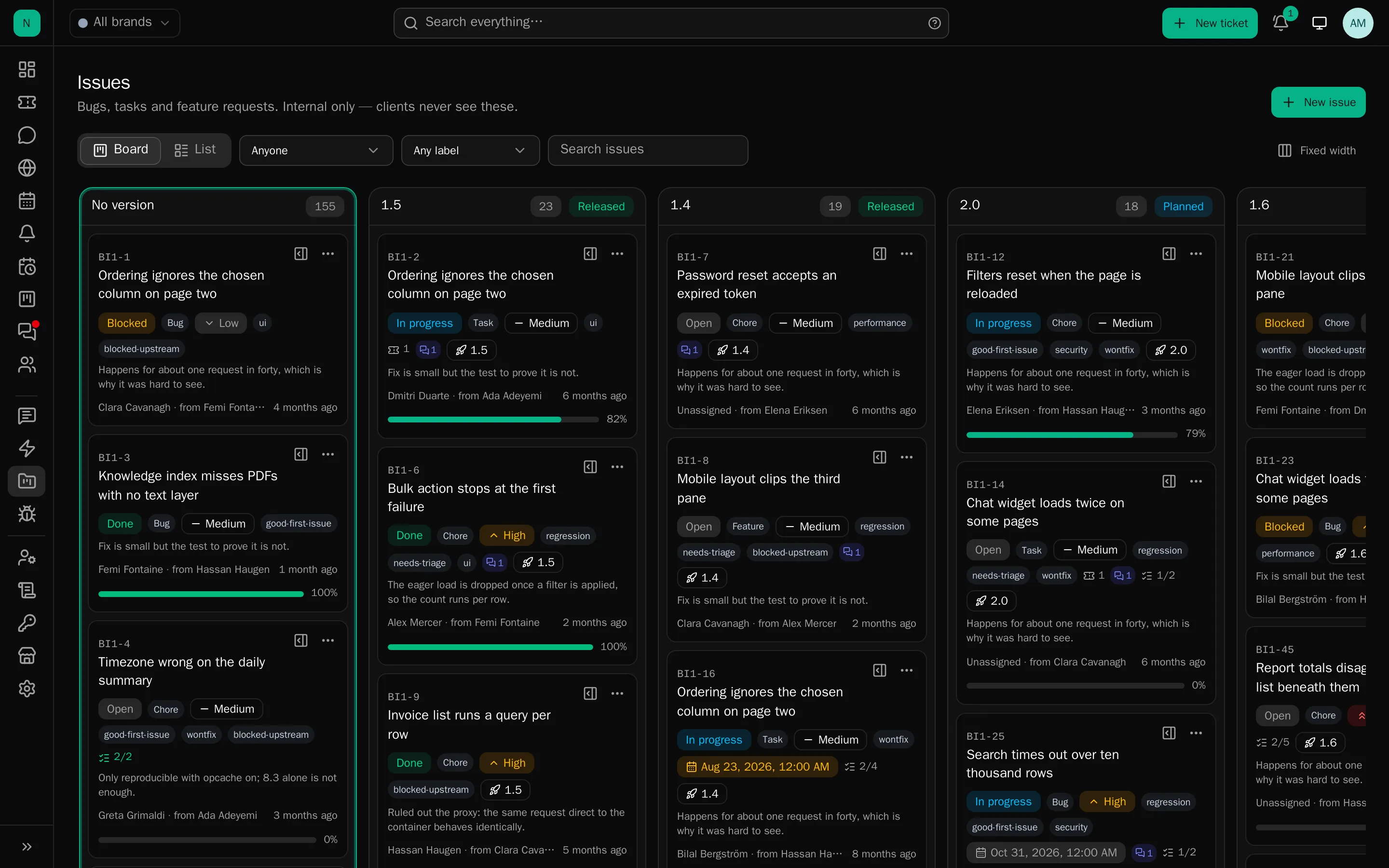
Task: Open the Anyone assignee dropdown
Action: [316, 150]
